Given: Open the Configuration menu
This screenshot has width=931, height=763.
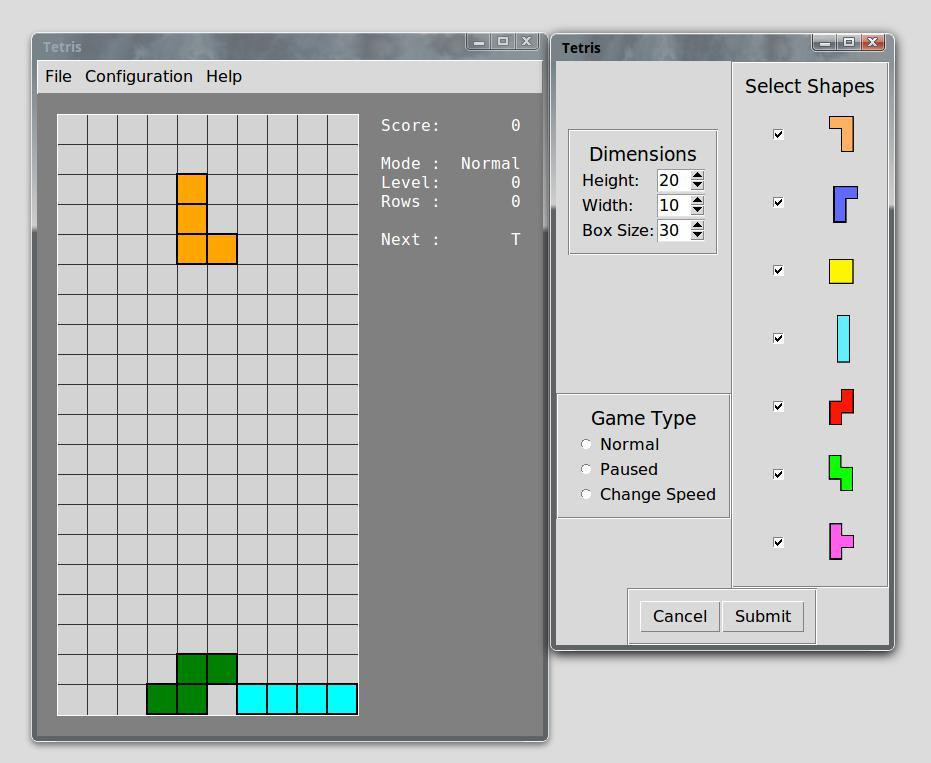Looking at the screenshot, I should [x=139, y=77].
